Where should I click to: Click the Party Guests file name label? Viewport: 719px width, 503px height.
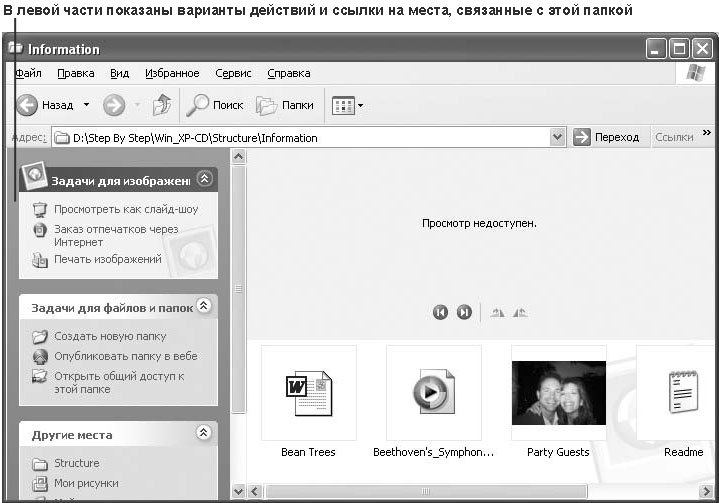[558, 452]
